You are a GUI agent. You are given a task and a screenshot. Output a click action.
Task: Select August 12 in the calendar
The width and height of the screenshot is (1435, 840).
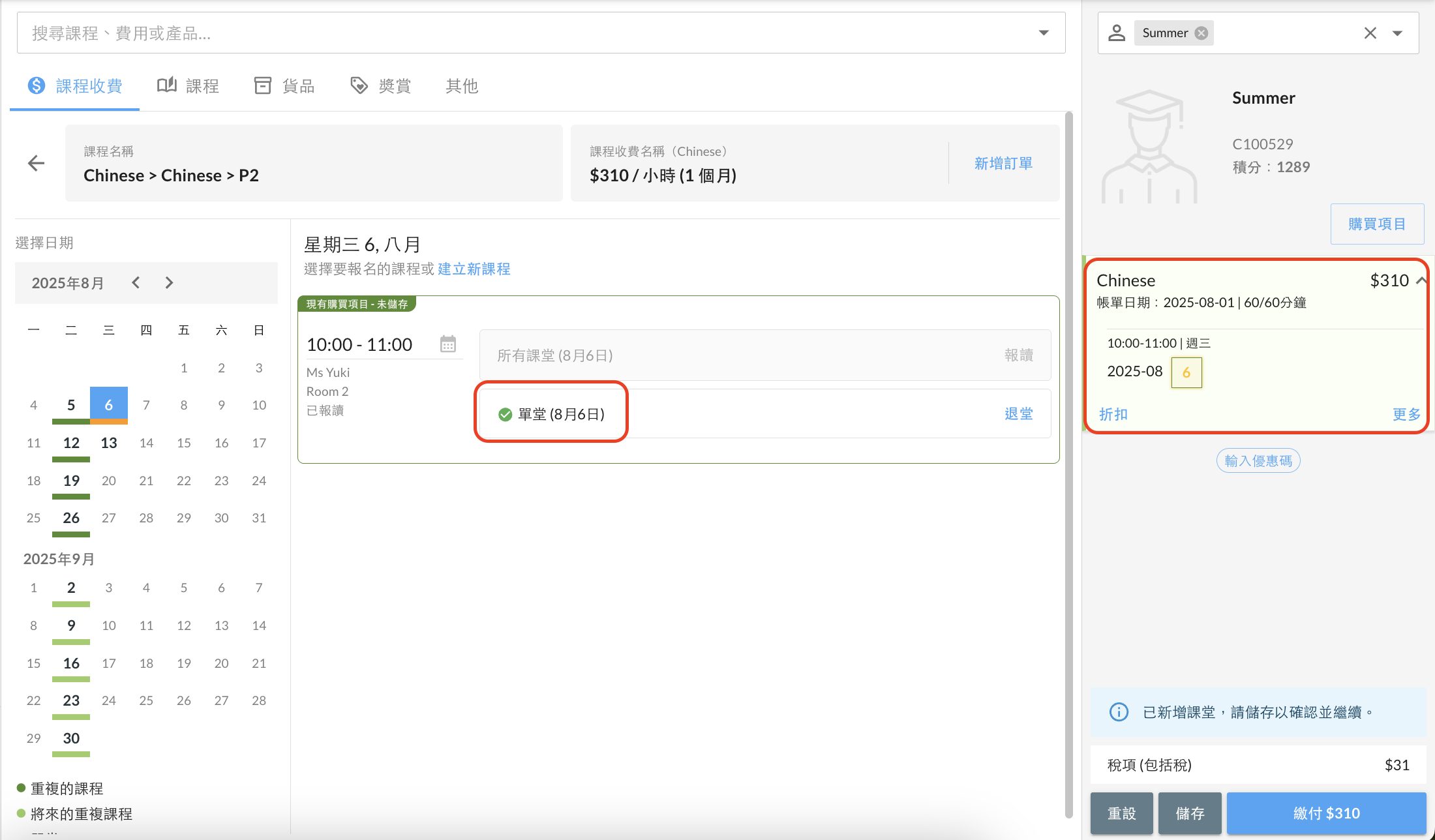coord(71,443)
